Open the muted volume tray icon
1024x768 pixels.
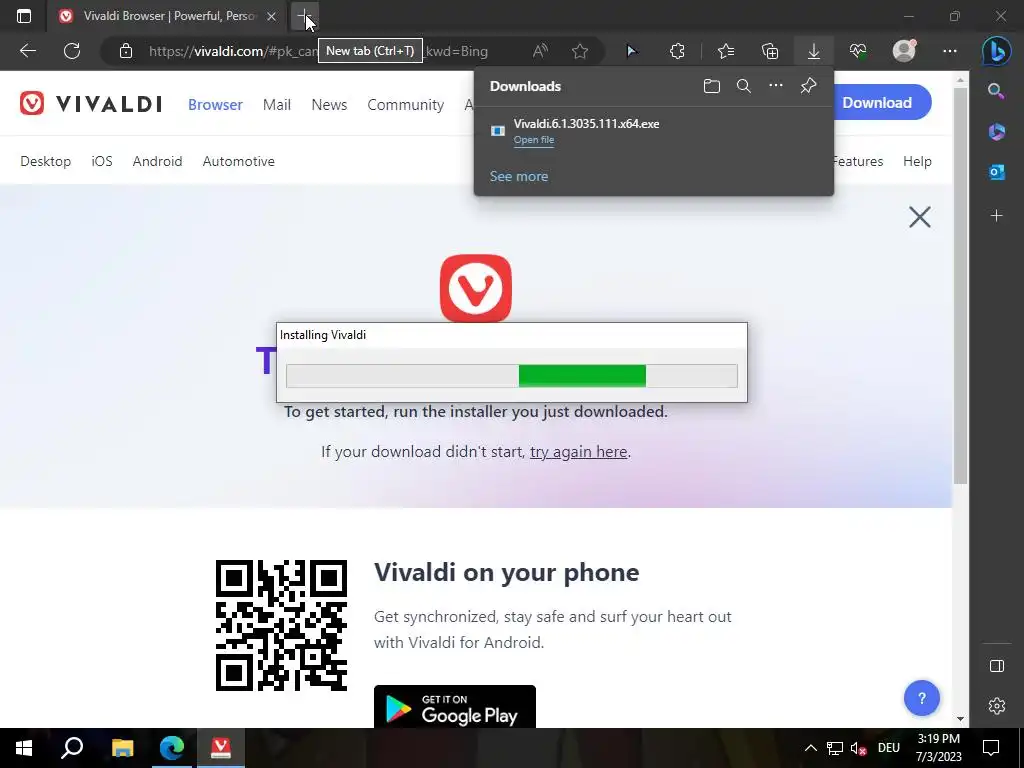click(x=858, y=748)
